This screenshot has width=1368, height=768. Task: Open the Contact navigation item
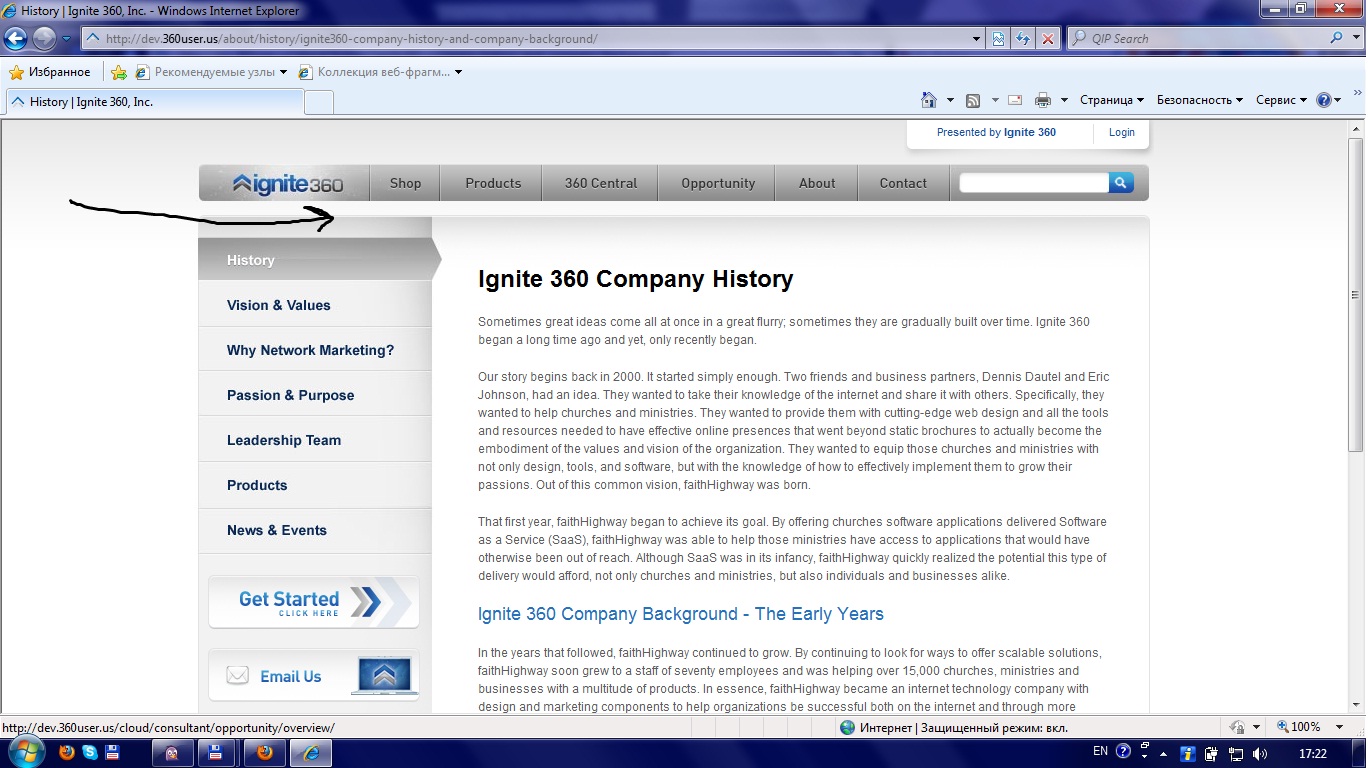[903, 183]
